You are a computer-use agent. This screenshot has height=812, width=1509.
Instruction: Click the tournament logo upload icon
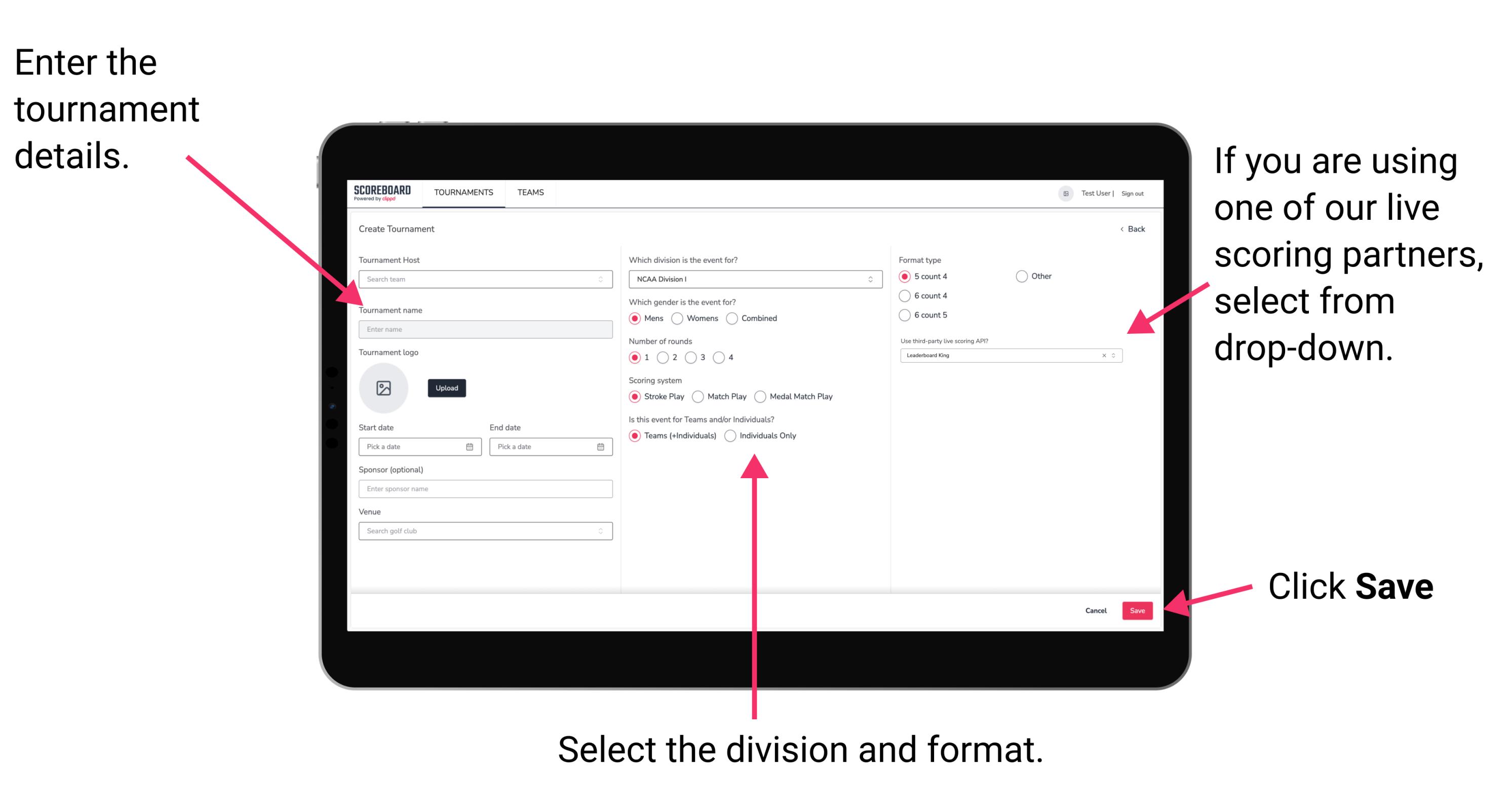(384, 388)
